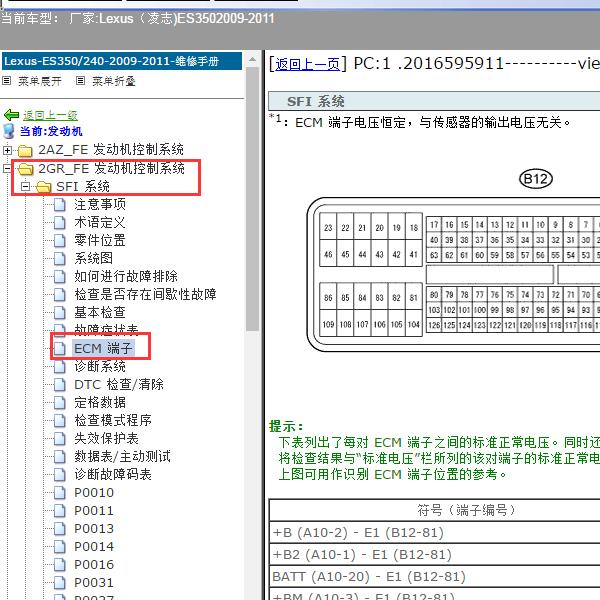Screen dimensions: 600x600
Task: Open the 注意事项 page
Action: [x=100, y=204]
